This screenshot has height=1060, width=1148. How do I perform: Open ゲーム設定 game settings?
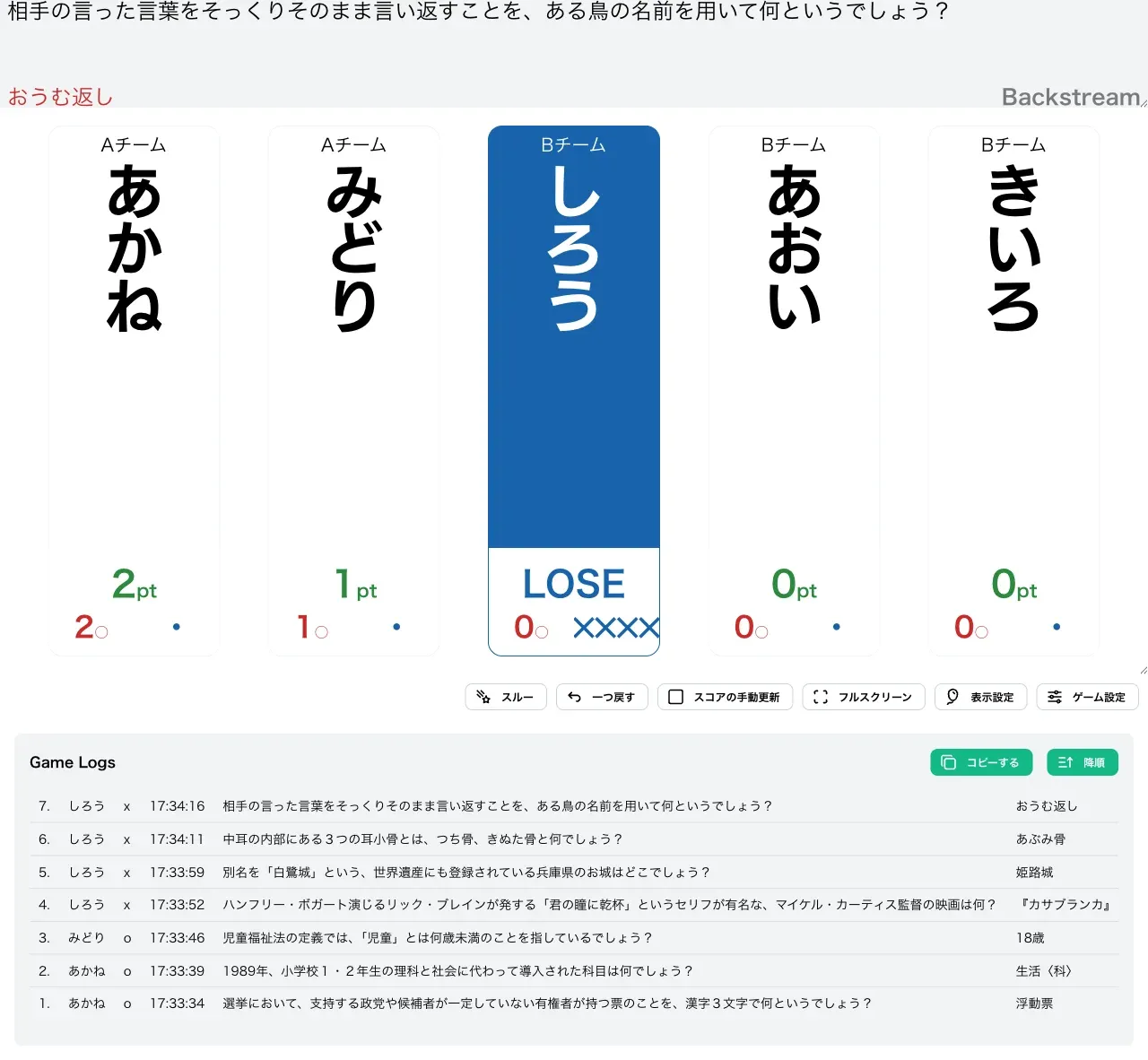point(1087,697)
